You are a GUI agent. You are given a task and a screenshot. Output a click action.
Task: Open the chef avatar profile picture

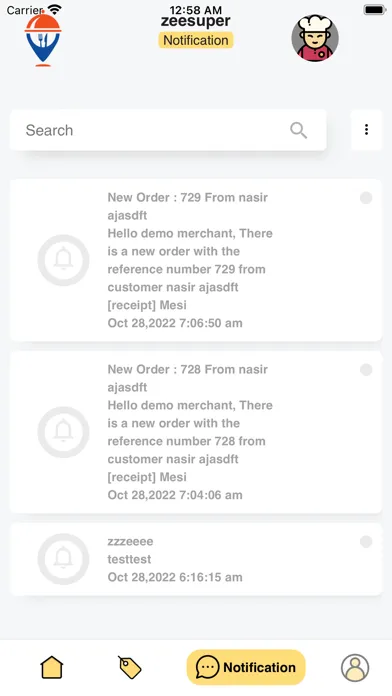click(315, 38)
